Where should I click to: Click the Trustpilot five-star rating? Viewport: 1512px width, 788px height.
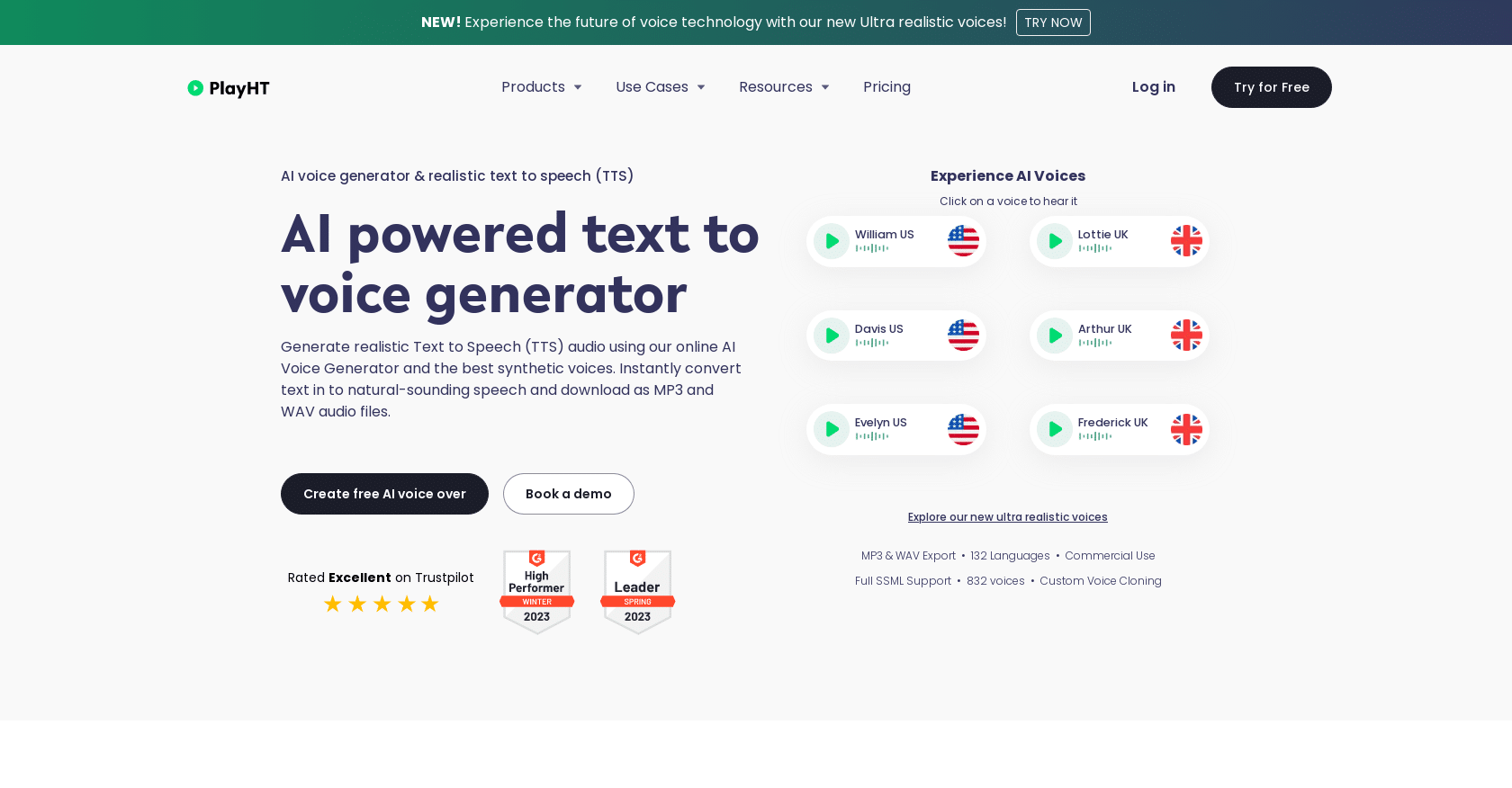tap(381, 604)
